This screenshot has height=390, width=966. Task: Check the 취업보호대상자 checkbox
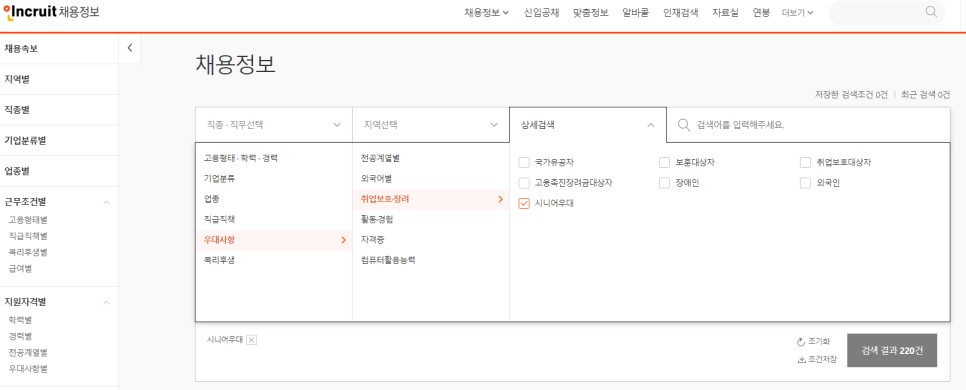(805, 163)
